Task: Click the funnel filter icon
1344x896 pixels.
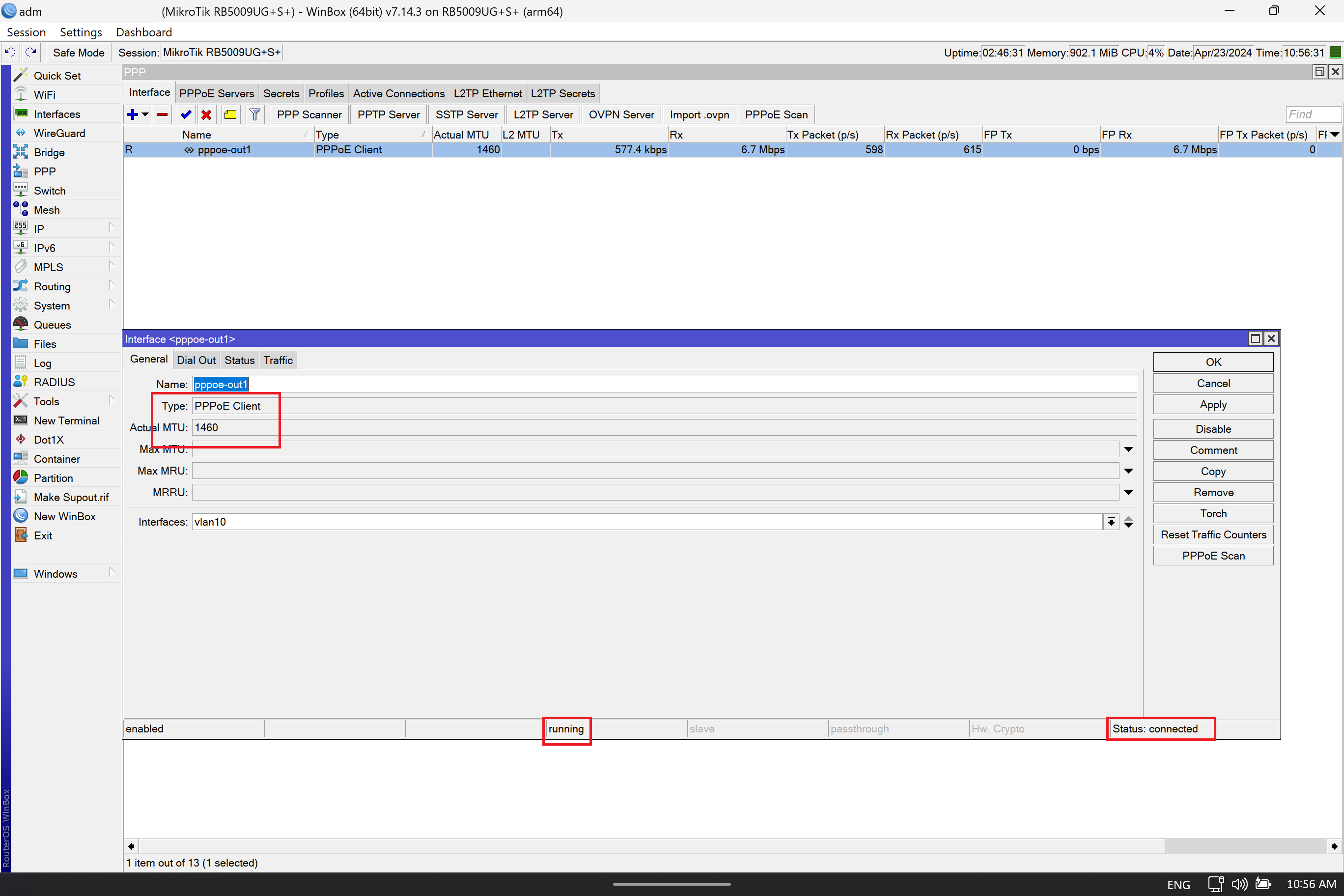Action: 255,114
